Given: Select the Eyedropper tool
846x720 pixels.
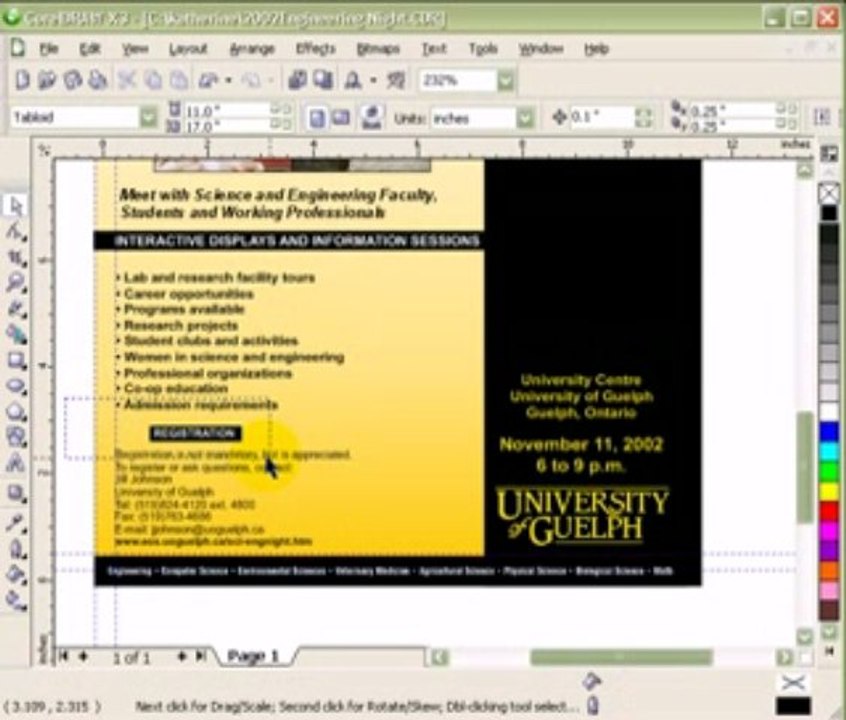Looking at the screenshot, I should (x=15, y=522).
